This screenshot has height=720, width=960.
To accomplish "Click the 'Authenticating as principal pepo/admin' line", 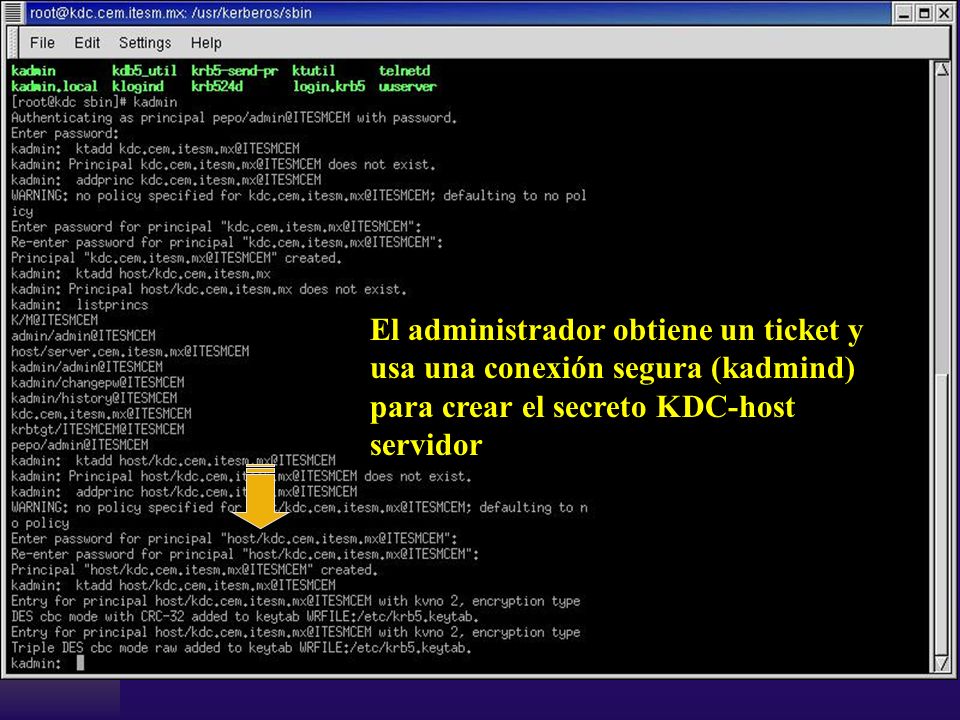I will [234, 118].
